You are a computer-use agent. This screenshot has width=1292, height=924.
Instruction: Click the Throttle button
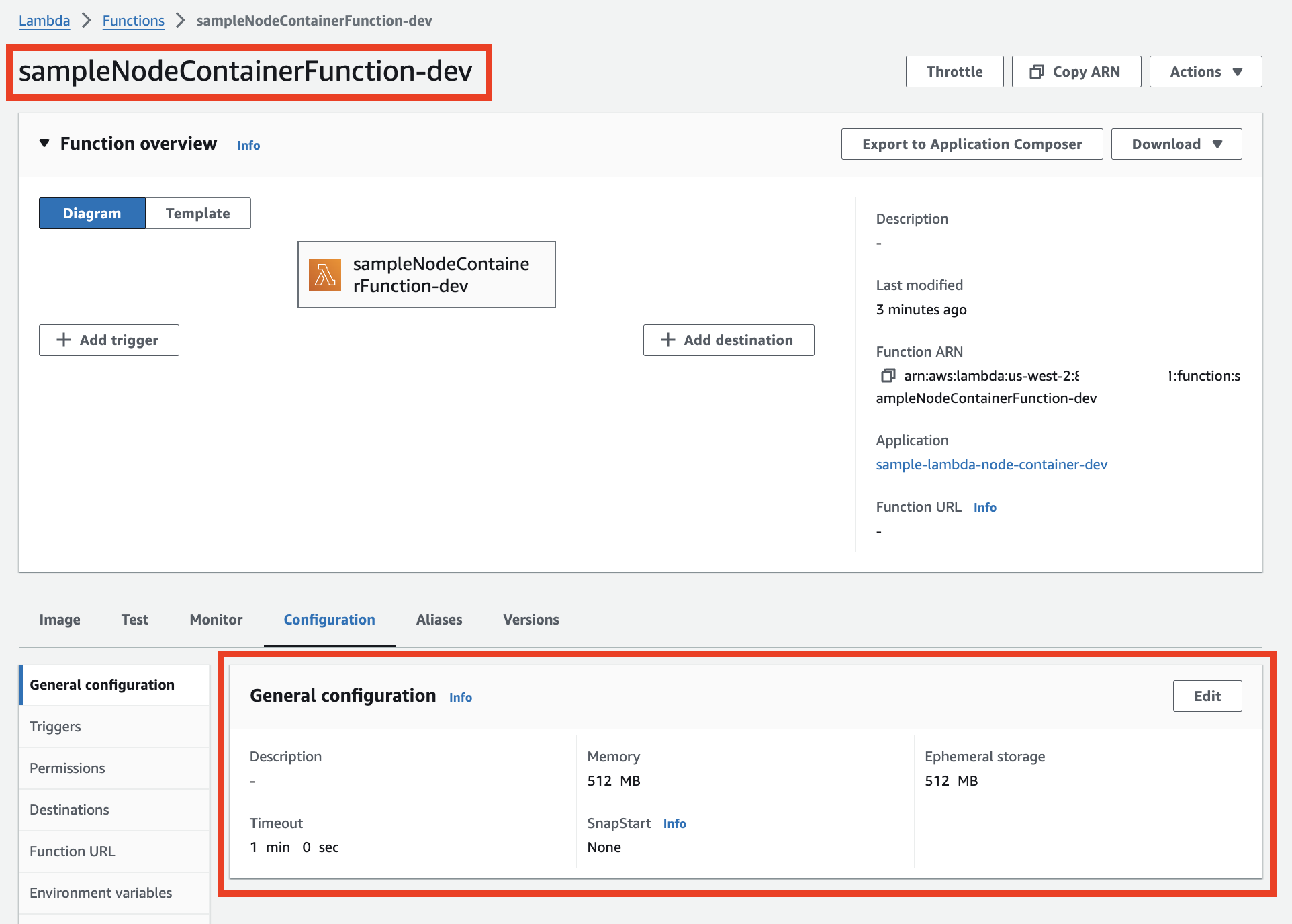pos(954,71)
